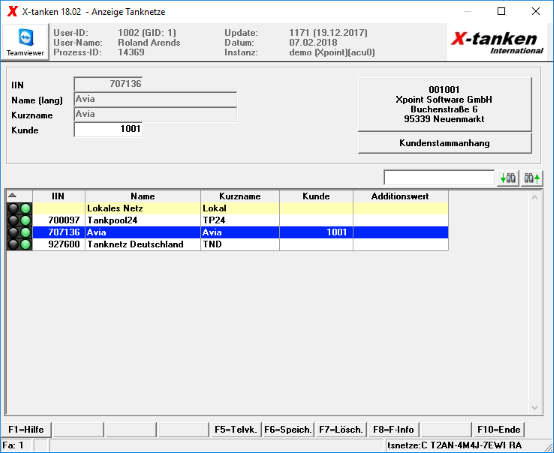Viewport: 554px width, 453px height.
Task: Click the IIN field showing 707136
Action: point(108,84)
